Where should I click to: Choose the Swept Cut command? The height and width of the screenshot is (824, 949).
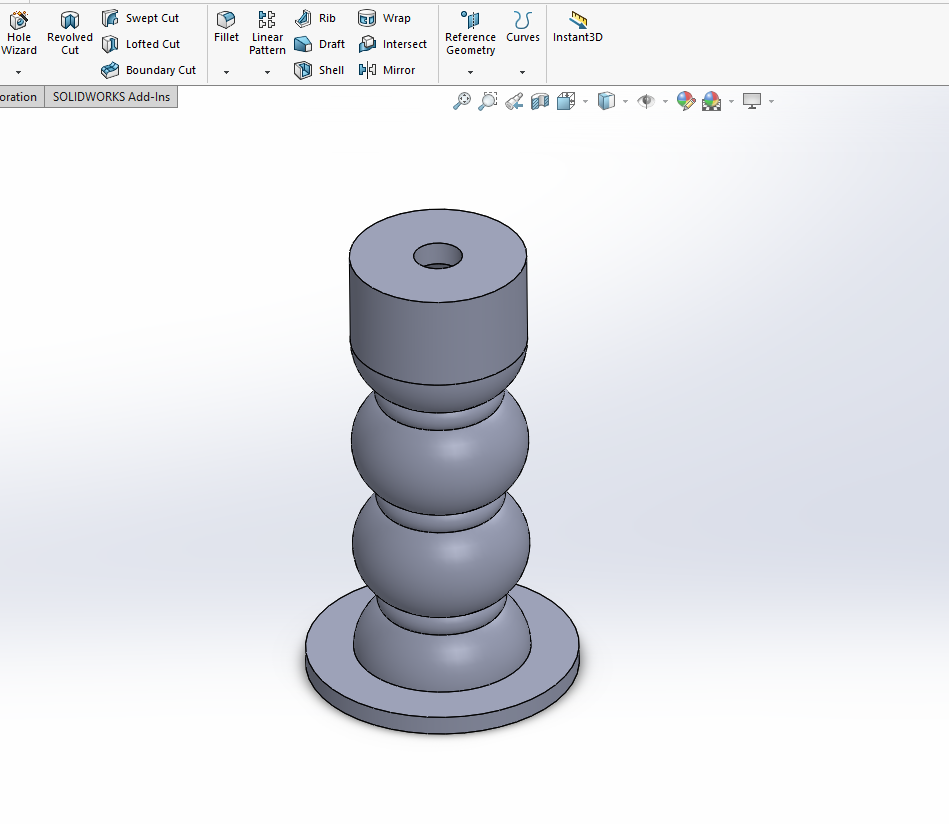(x=140, y=18)
